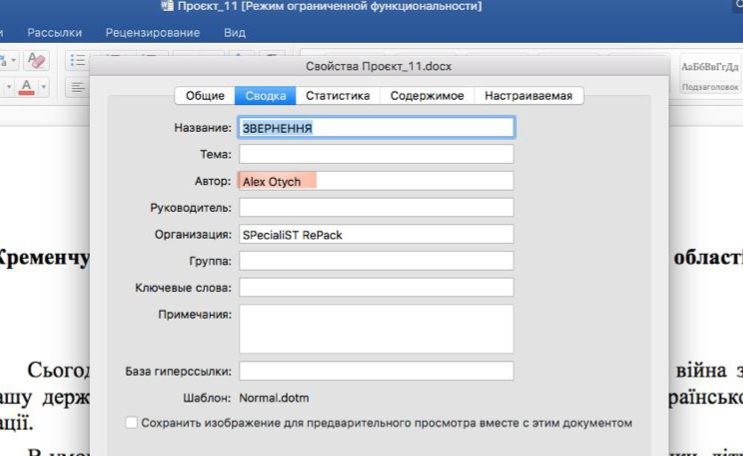Click the bulleted list icon

tap(78, 61)
